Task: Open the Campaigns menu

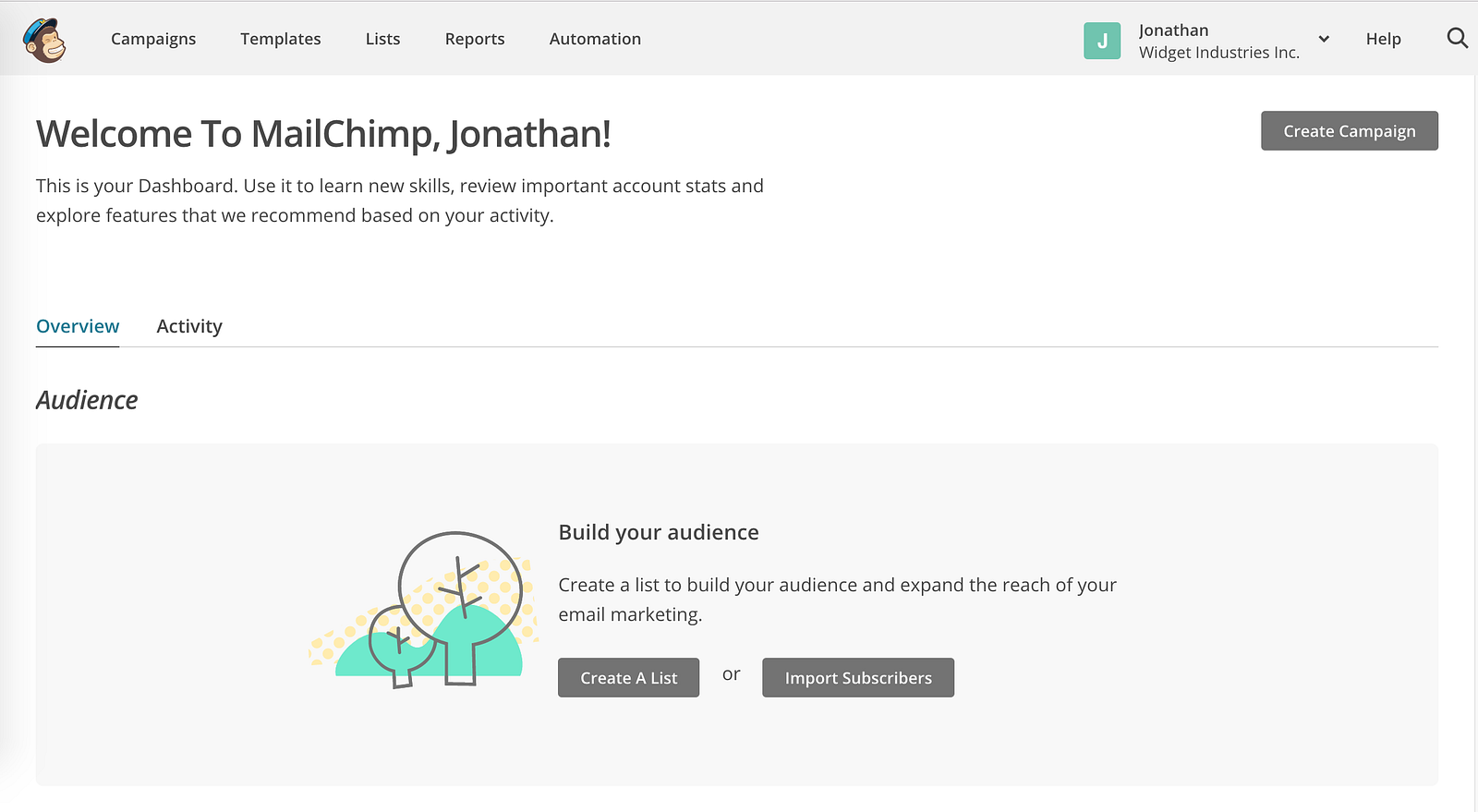Action: (x=153, y=39)
